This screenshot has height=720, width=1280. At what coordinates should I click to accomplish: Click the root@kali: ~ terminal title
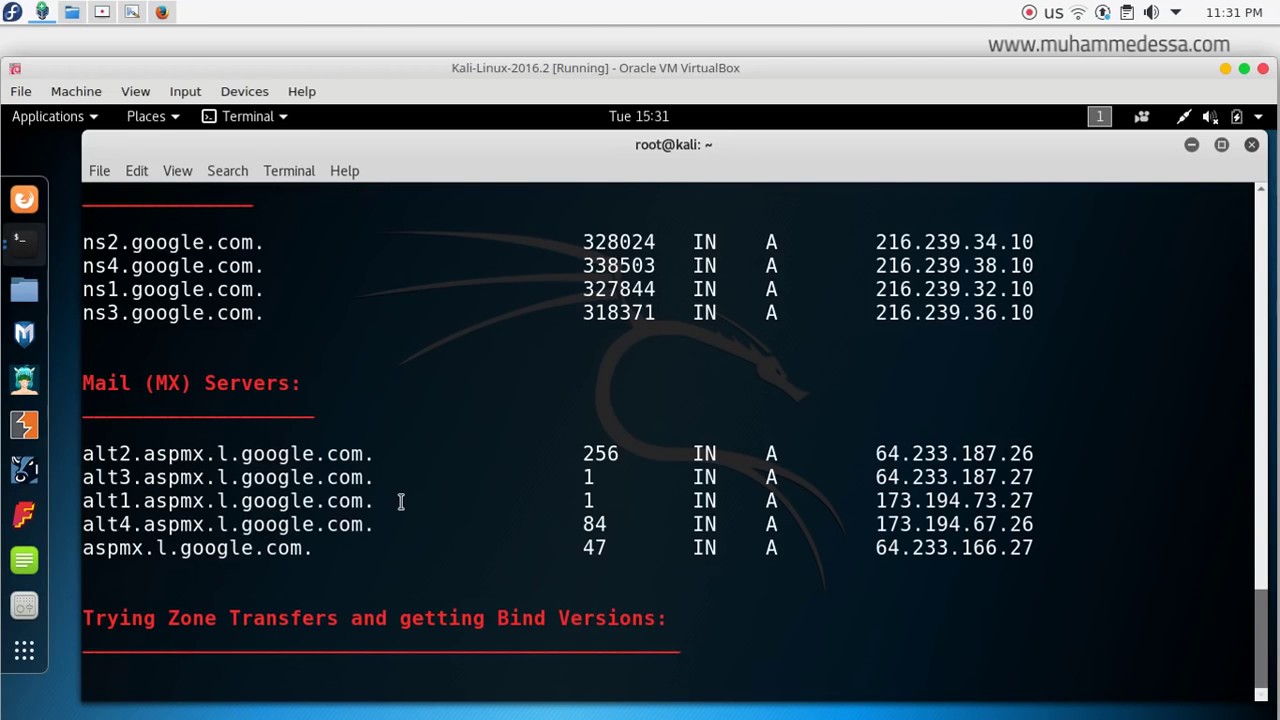coord(673,145)
